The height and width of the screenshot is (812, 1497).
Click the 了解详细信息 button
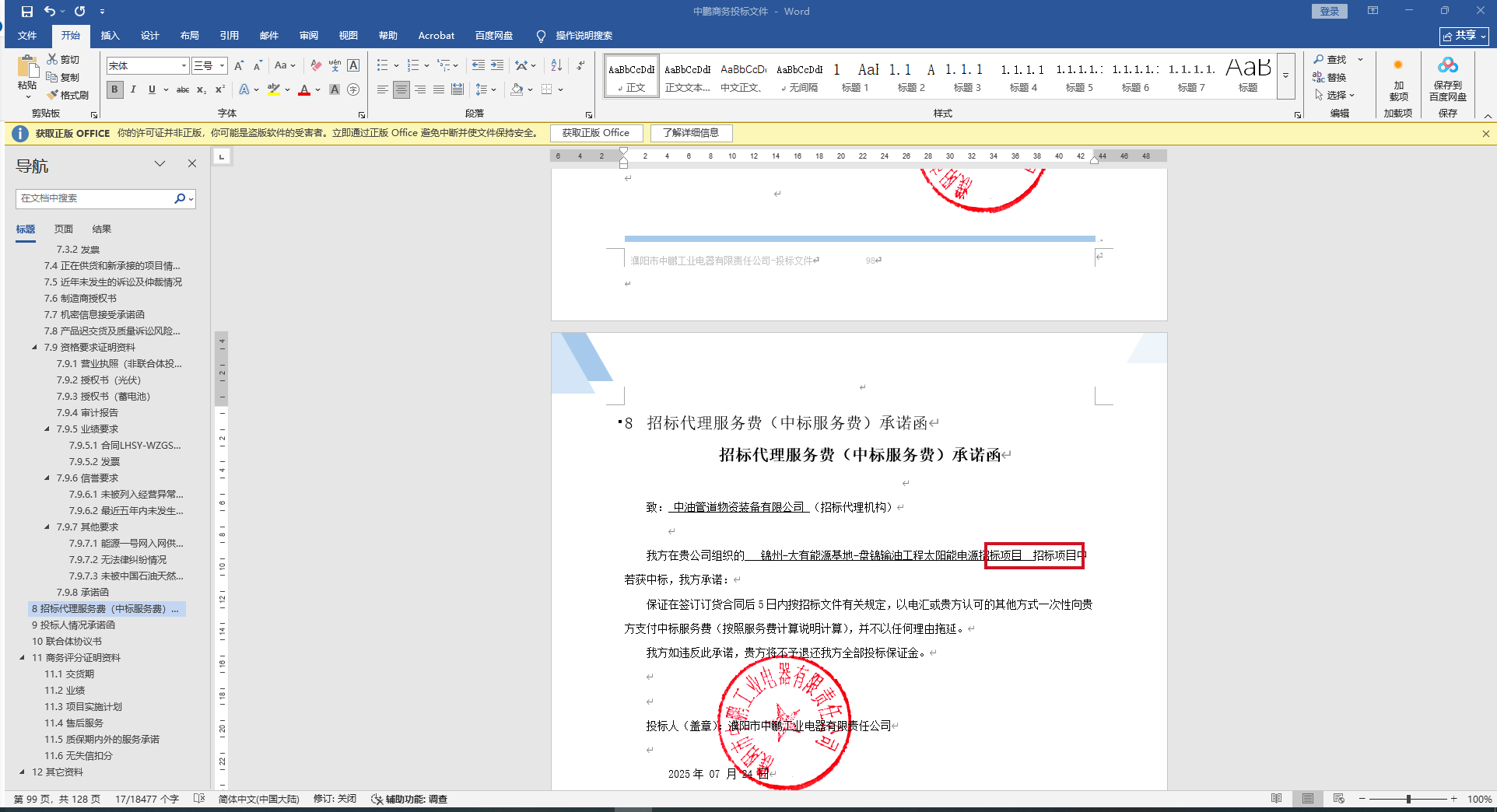tap(691, 133)
